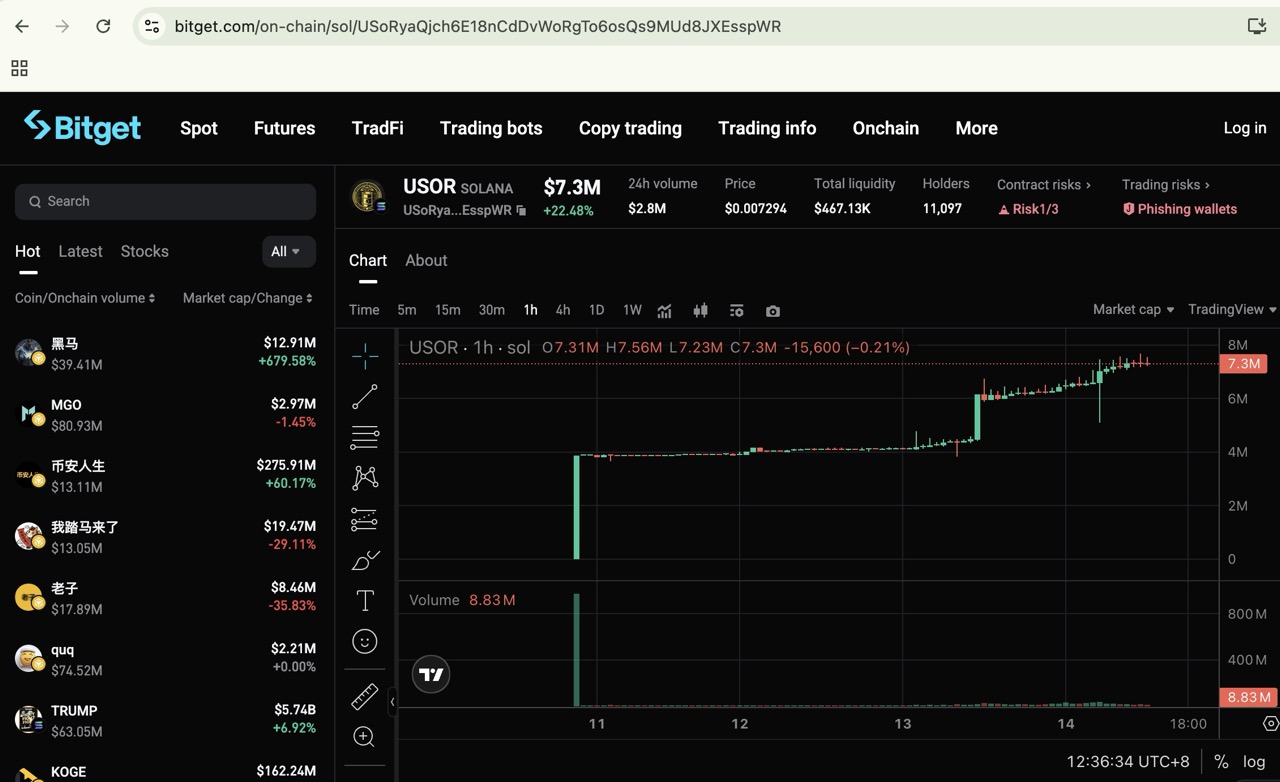The height and width of the screenshot is (782, 1280).
Task: Open the All filter dropdown
Action: [x=288, y=251]
